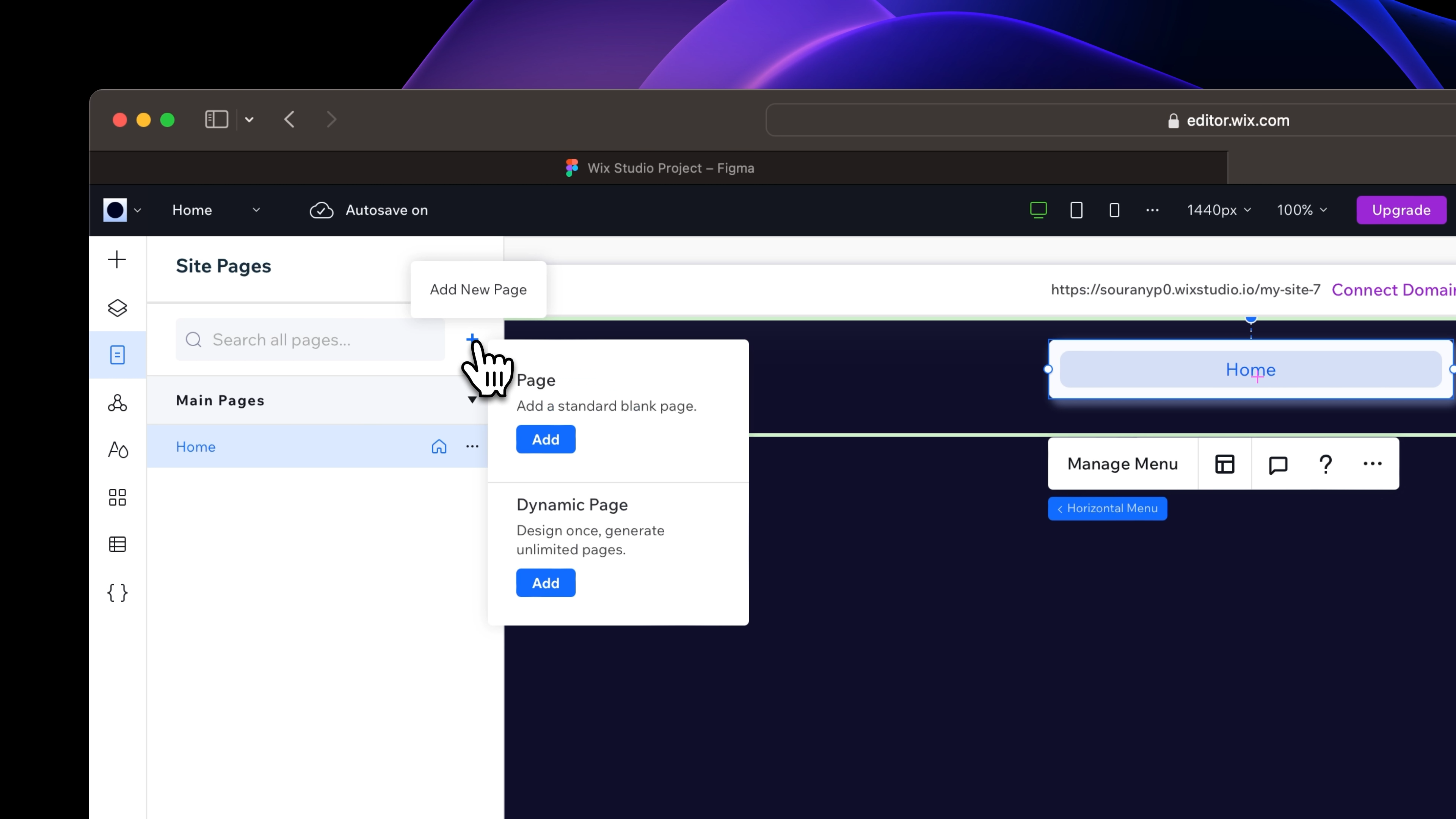
Task: Click the apps grid icon in sidebar
Action: point(117,497)
